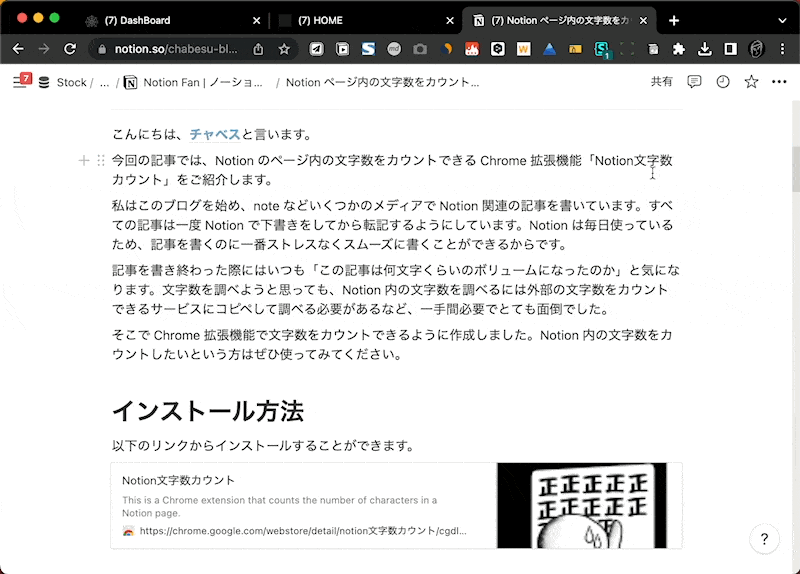Add a block with the plus handle
Image resolution: width=800 pixels, height=574 pixels.
[x=84, y=161]
